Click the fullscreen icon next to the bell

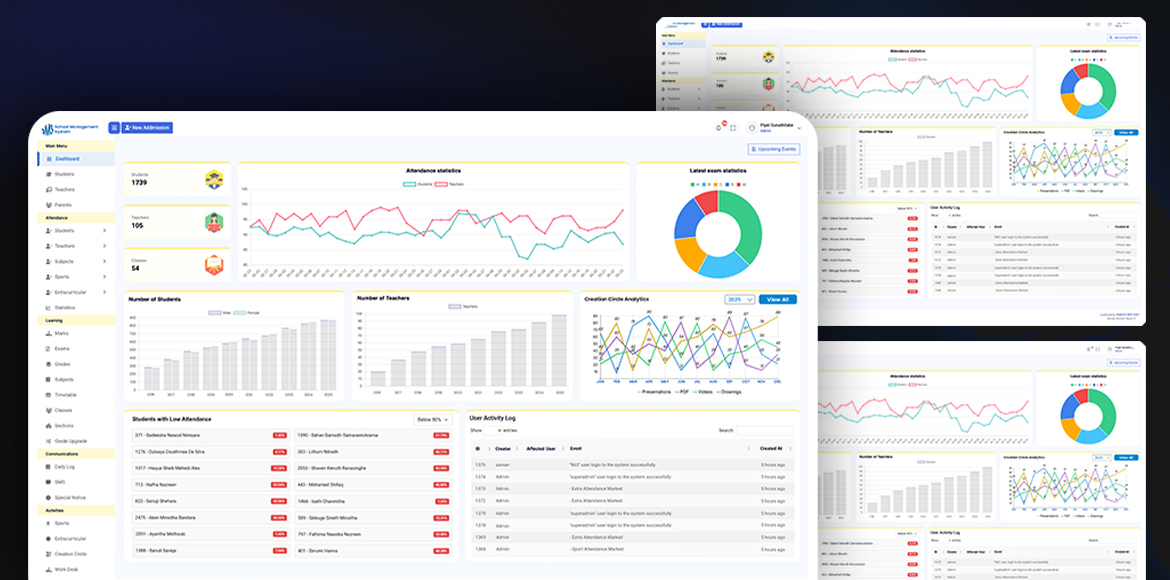(733, 128)
